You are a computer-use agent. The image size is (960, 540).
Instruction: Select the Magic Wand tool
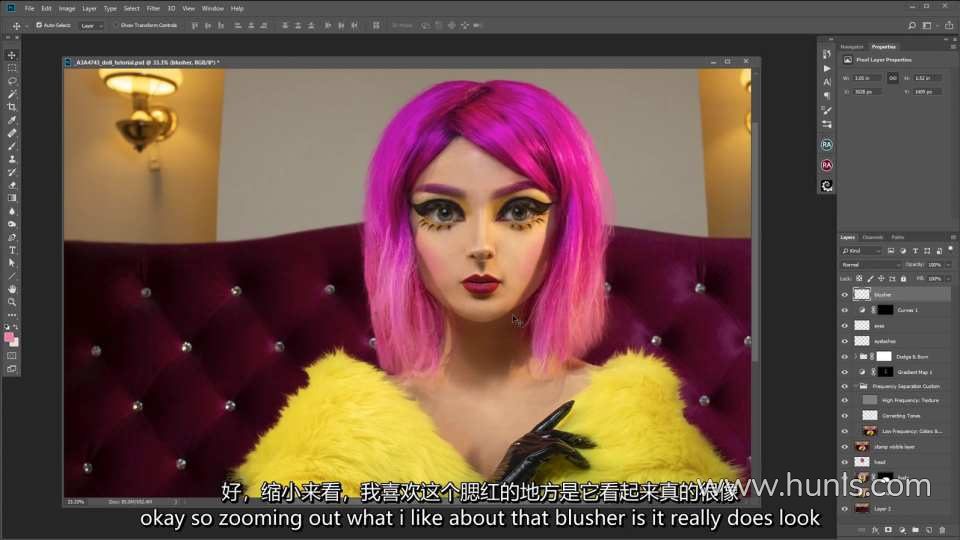(x=12, y=94)
